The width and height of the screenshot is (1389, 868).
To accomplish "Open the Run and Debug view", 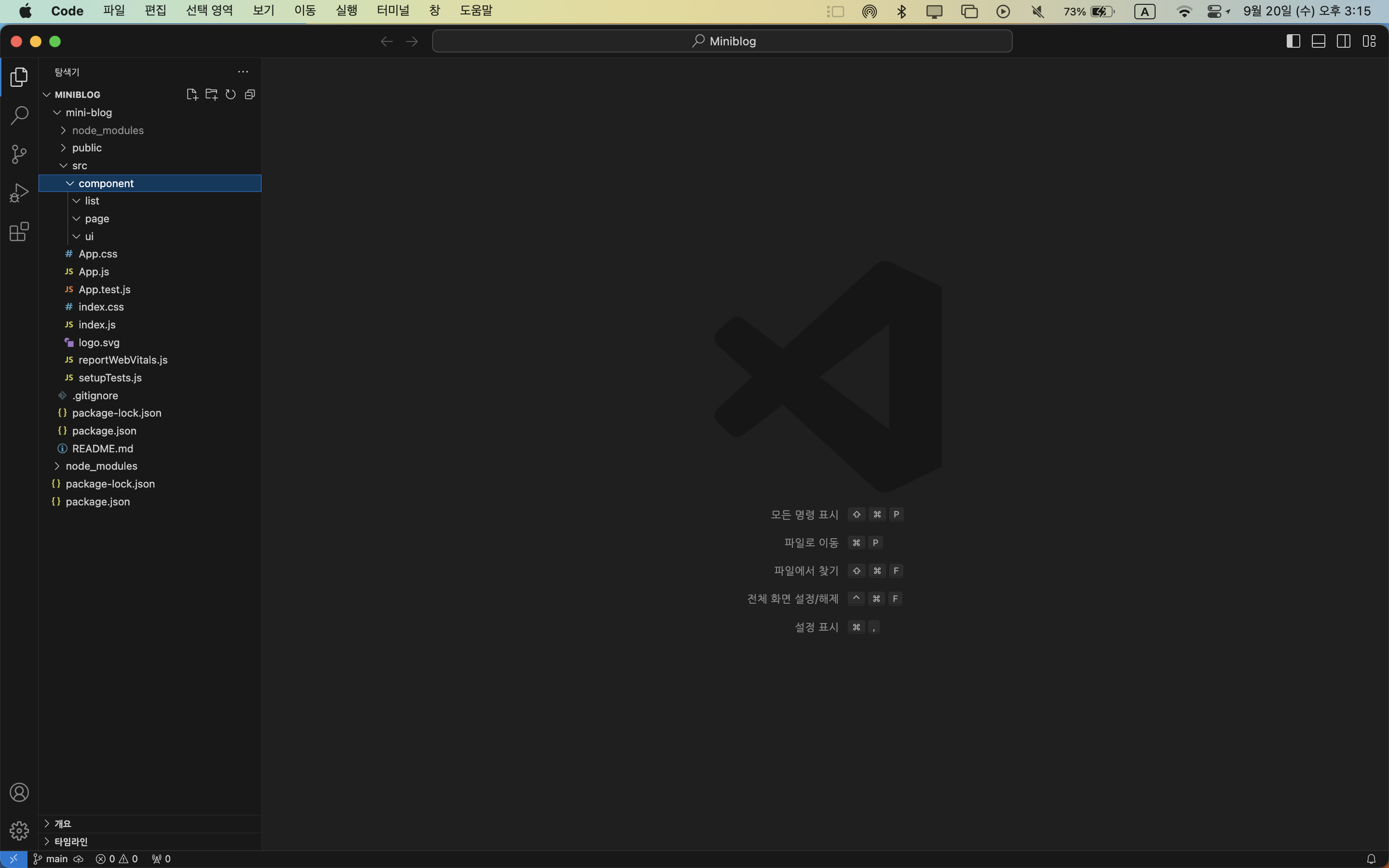I will pyautogui.click(x=19, y=193).
